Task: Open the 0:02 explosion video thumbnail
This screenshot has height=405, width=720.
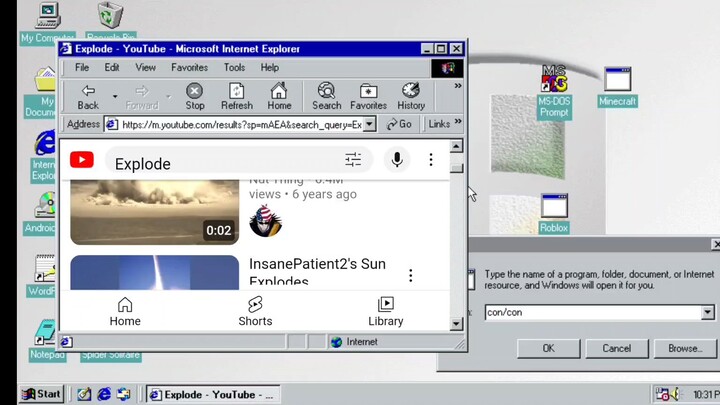Action: 155,212
